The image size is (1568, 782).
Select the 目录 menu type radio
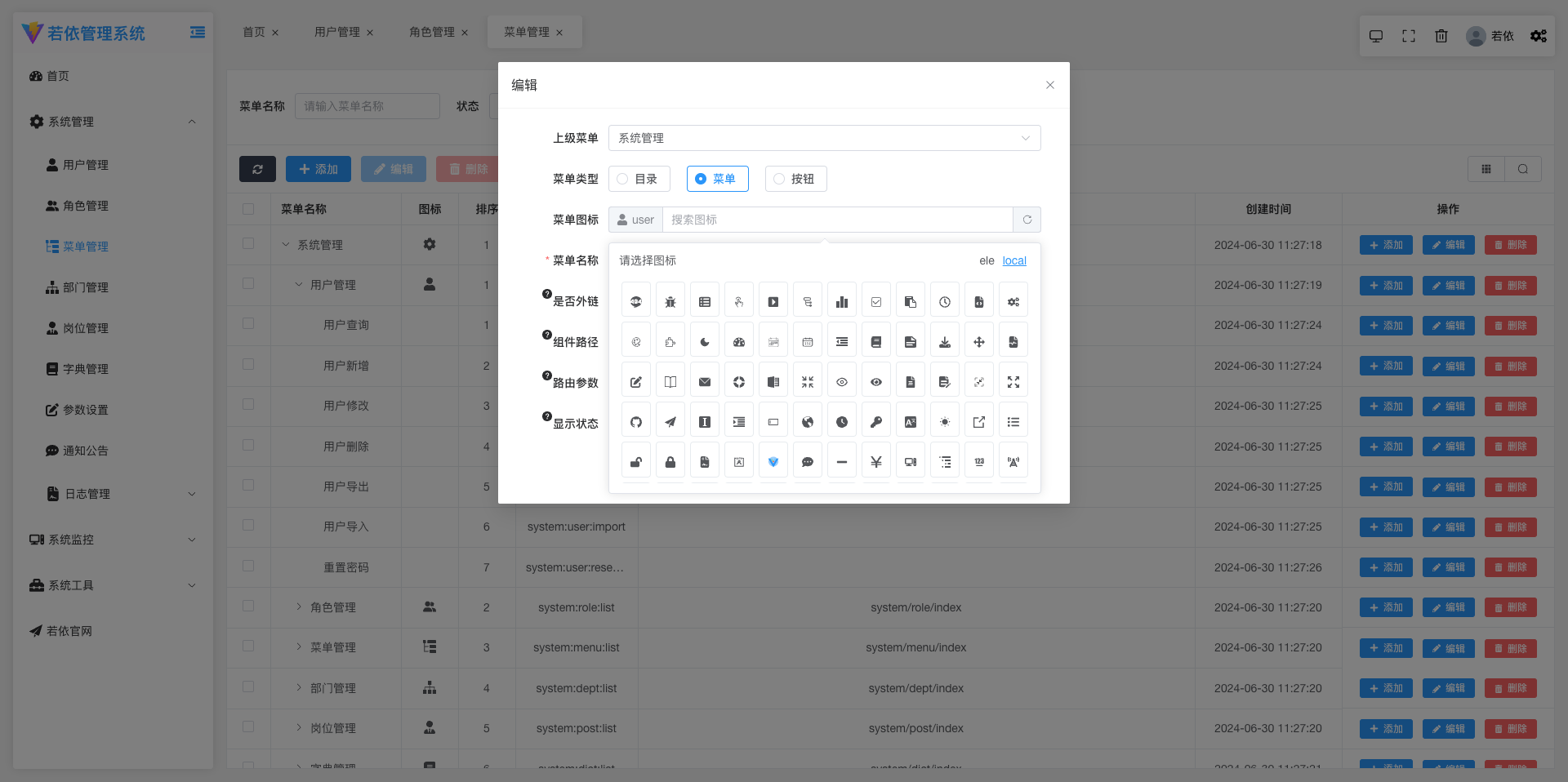pos(639,179)
